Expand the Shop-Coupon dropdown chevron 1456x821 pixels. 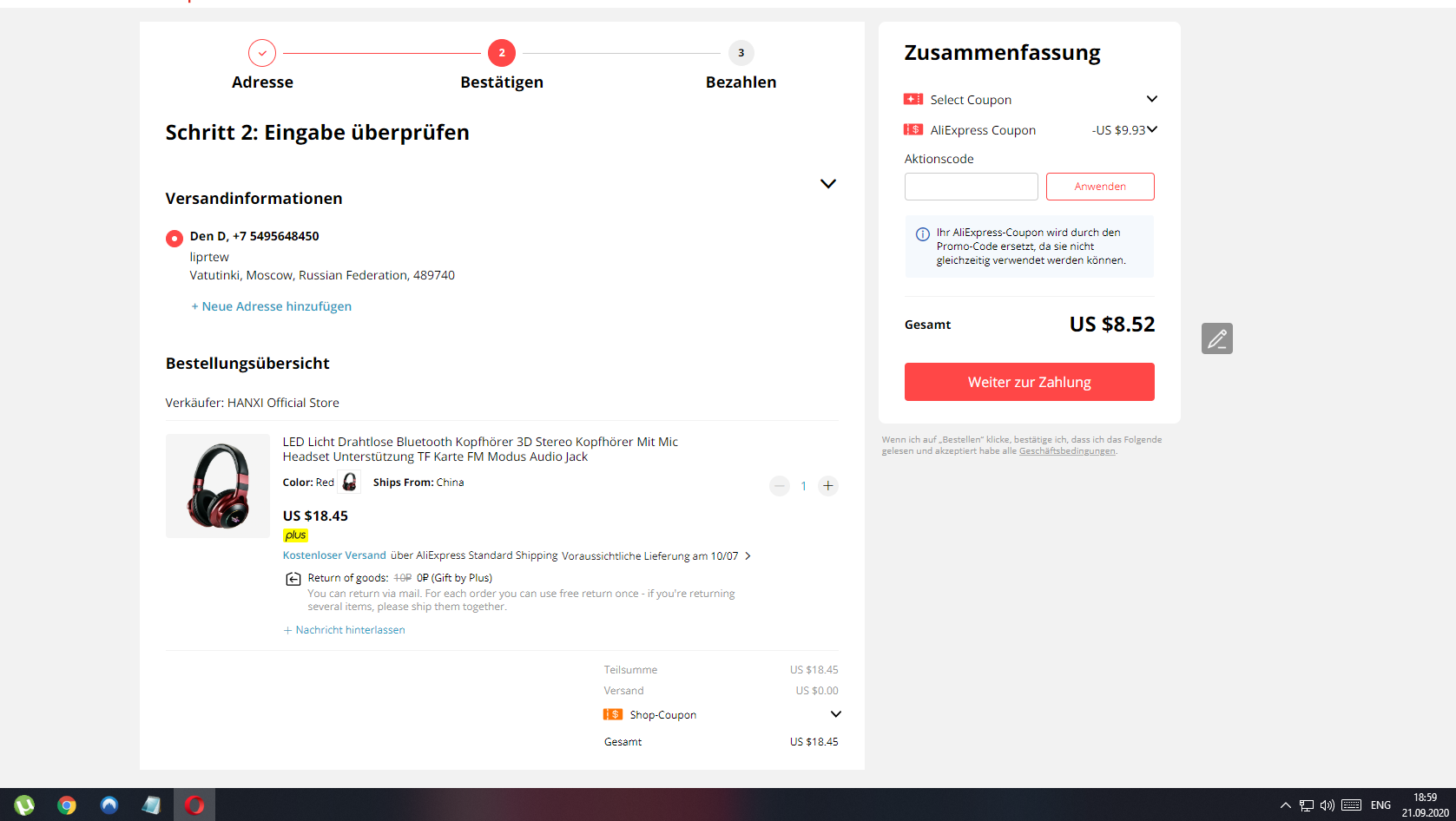pyautogui.click(x=836, y=714)
